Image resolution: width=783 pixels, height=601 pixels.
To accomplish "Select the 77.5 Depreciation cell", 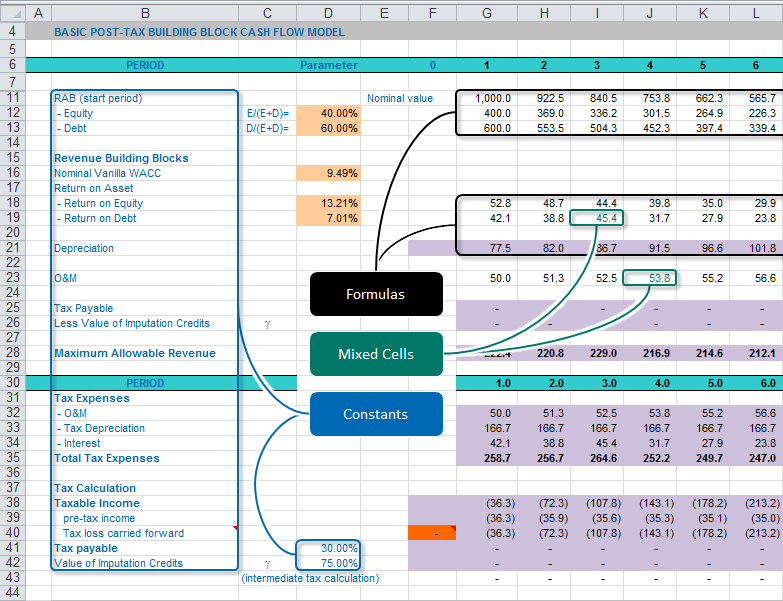I will click(487, 248).
